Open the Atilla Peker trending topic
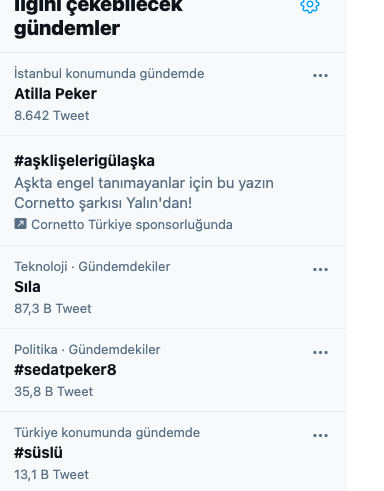The width and height of the screenshot is (384, 491). pos(55,94)
